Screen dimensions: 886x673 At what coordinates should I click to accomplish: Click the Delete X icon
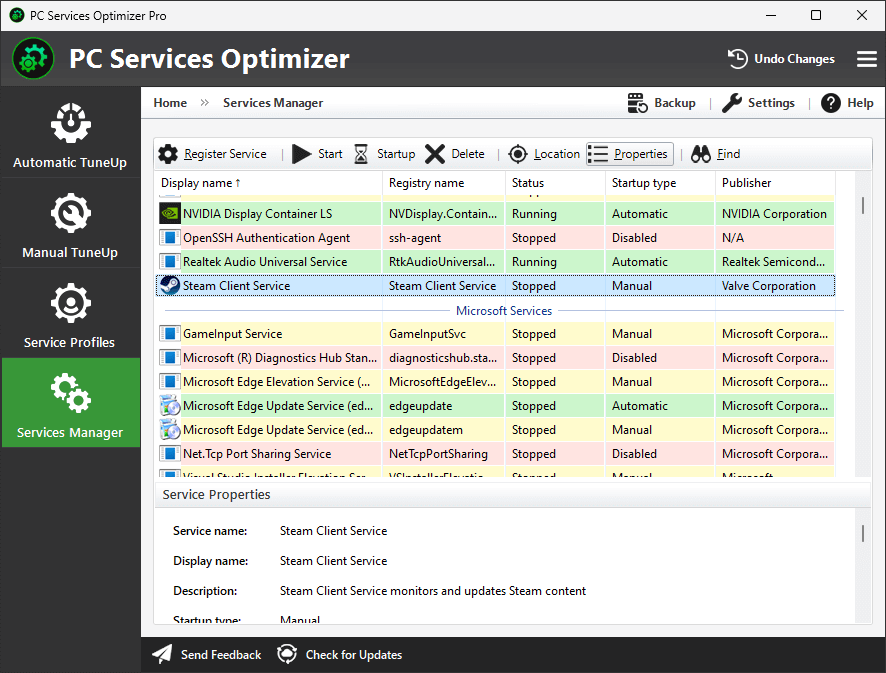pos(435,154)
